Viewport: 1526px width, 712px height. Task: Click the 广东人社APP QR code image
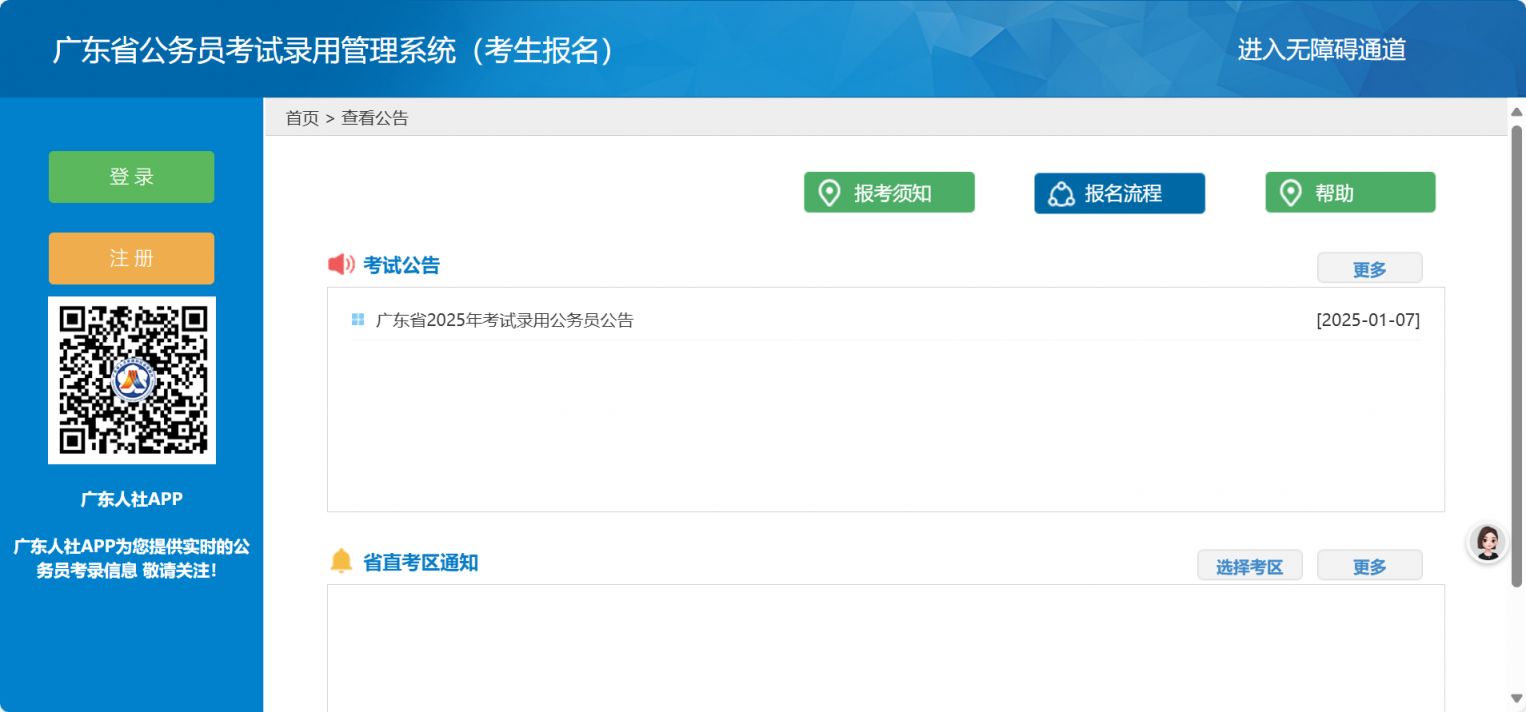[132, 380]
